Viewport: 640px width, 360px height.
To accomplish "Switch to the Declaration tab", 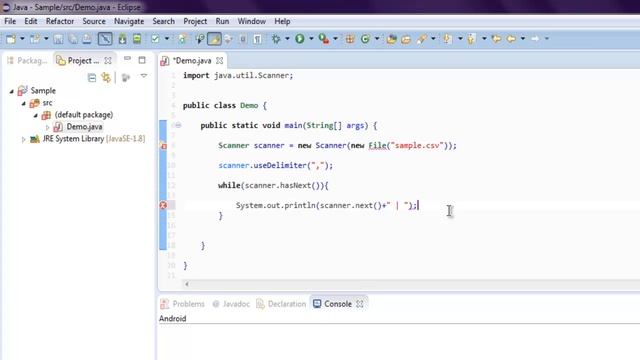I will click(281, 304).
